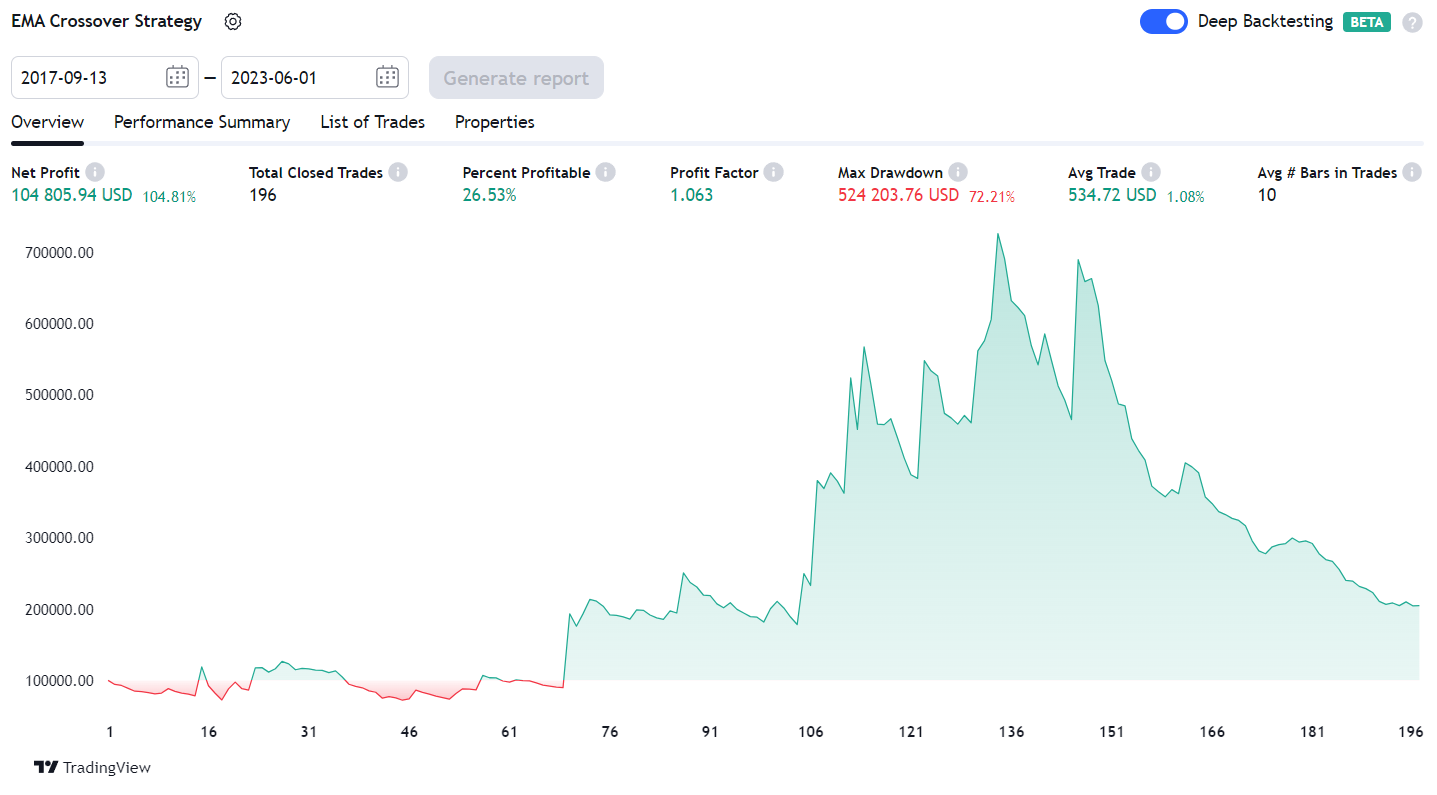
Task: Click the Avg Trade info icon
Action: (1151, 172)
